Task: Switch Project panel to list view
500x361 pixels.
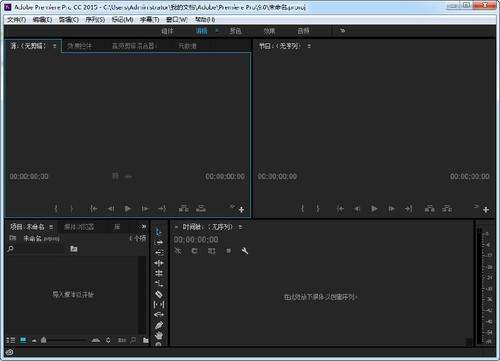Action: click(x=10, y=340)
